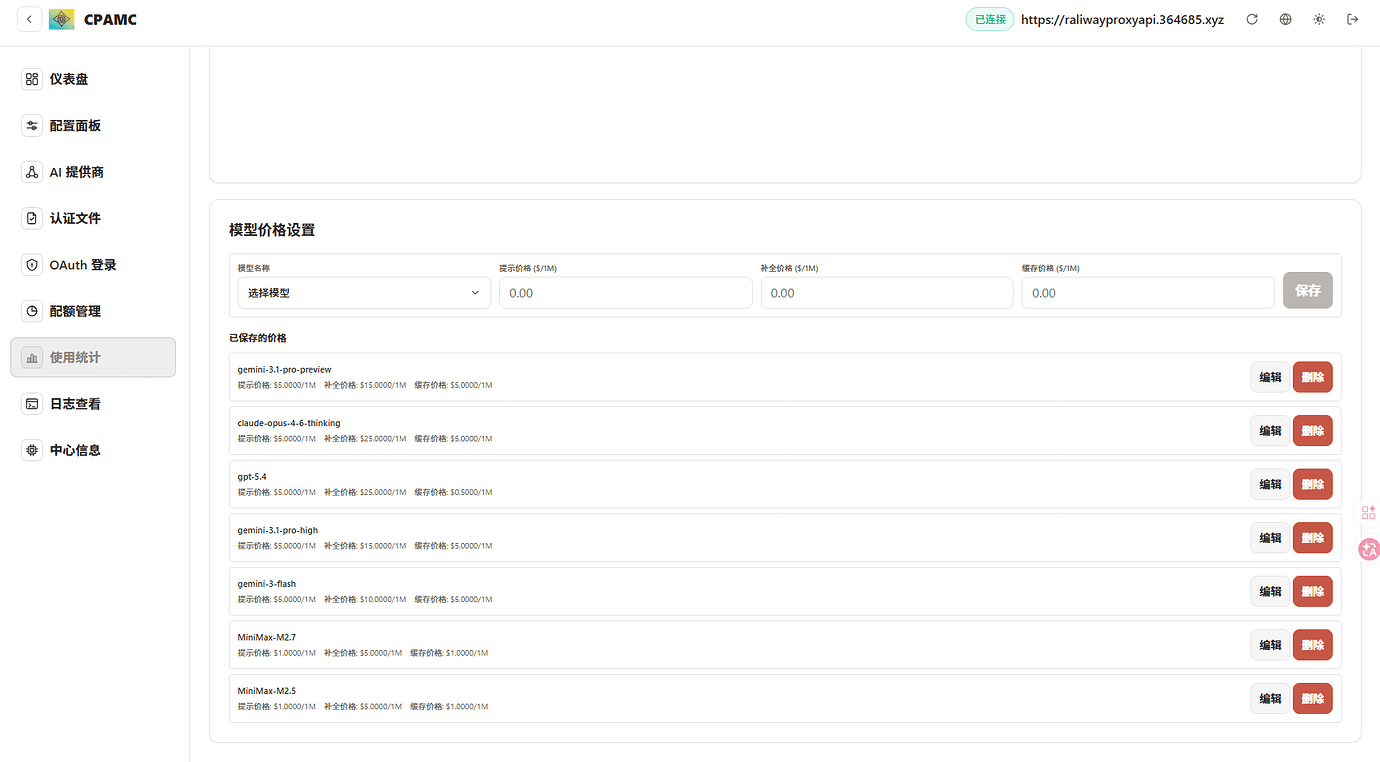Image resolution: width=1380 pixels, height=762 pixels.
Task: Click the 模型价格设置 section heading
Action: coord(272,230)
